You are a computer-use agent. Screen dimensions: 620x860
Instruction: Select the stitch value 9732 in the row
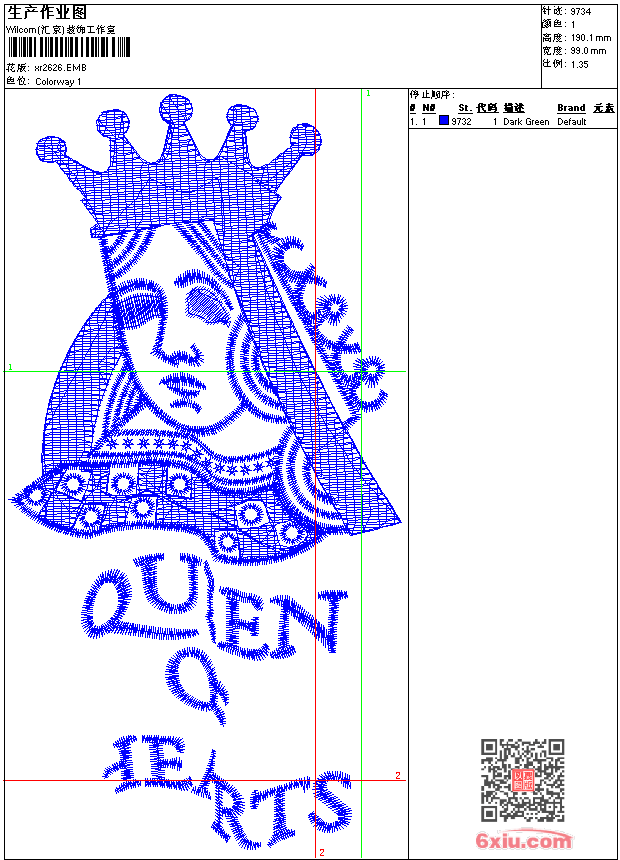[461, 122]
